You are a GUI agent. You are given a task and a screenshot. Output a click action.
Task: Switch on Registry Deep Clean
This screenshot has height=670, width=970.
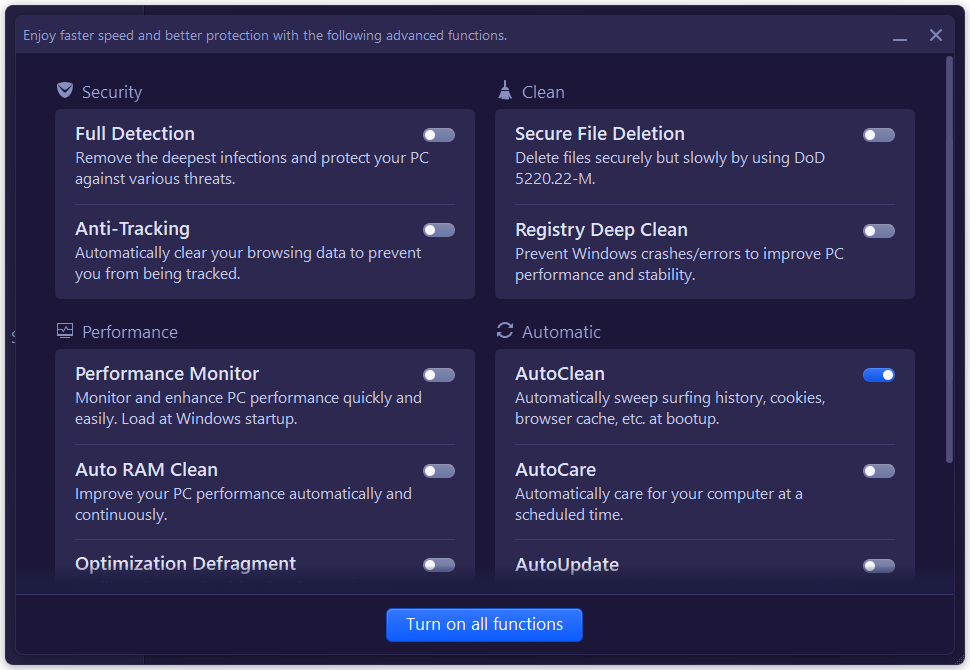878,230
